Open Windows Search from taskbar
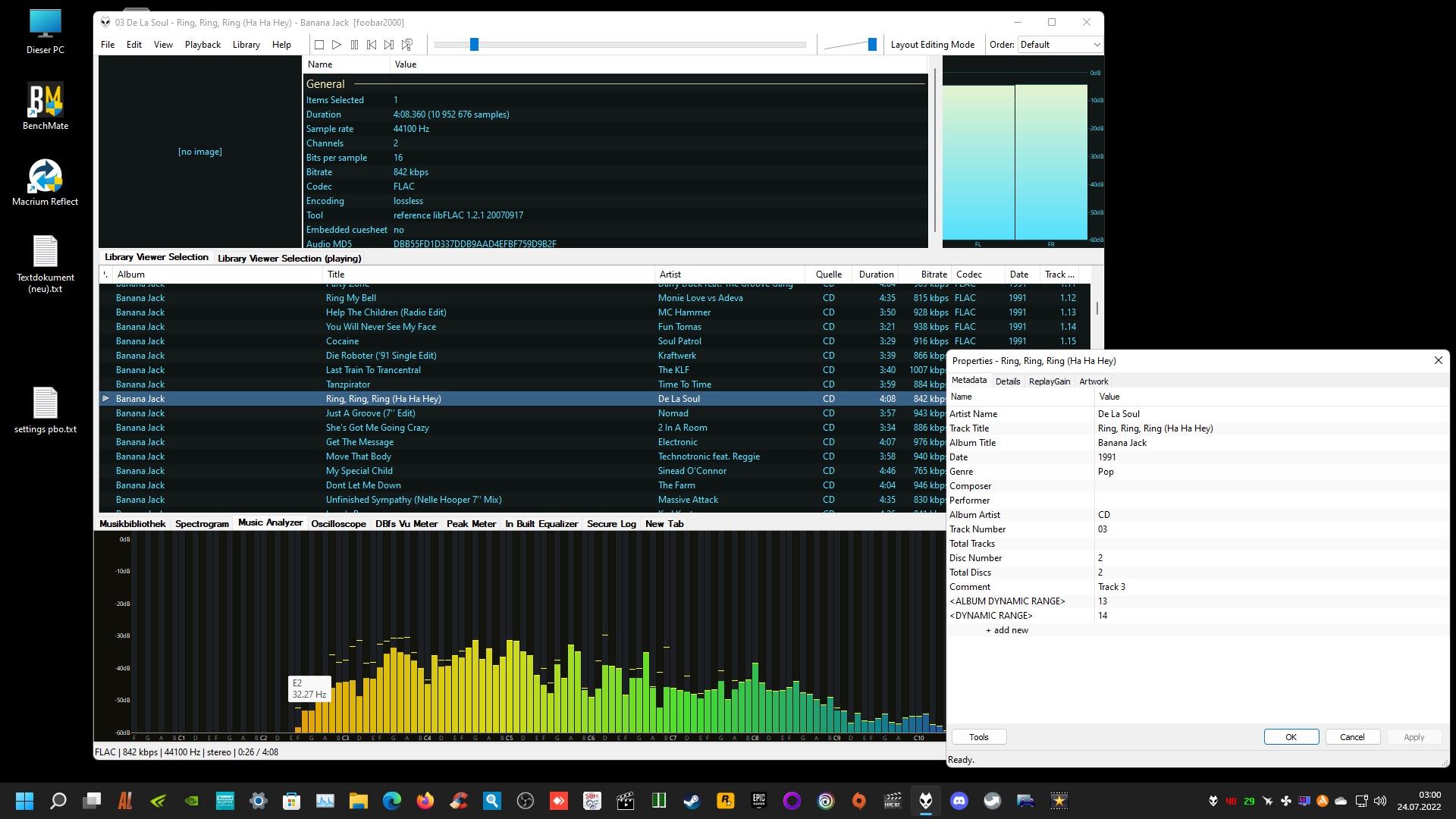The image size is (1456, 819). pyautogui.click(x=58, y=801)
